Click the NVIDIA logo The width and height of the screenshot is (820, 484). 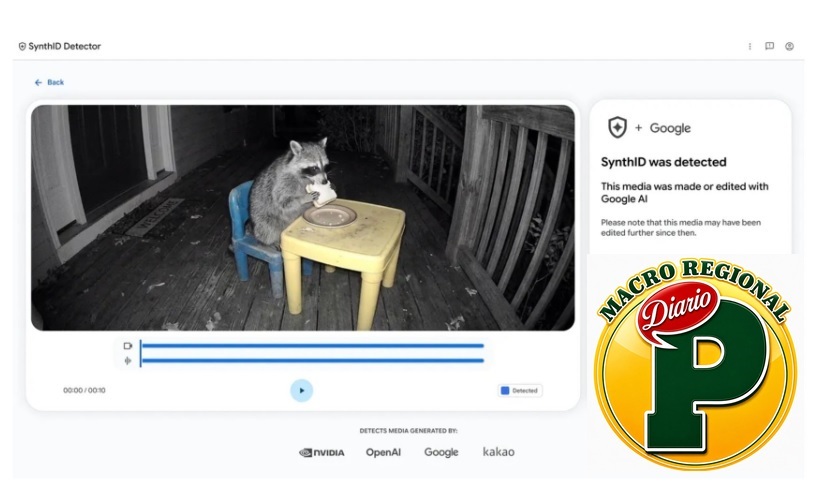tap(321, 453)
